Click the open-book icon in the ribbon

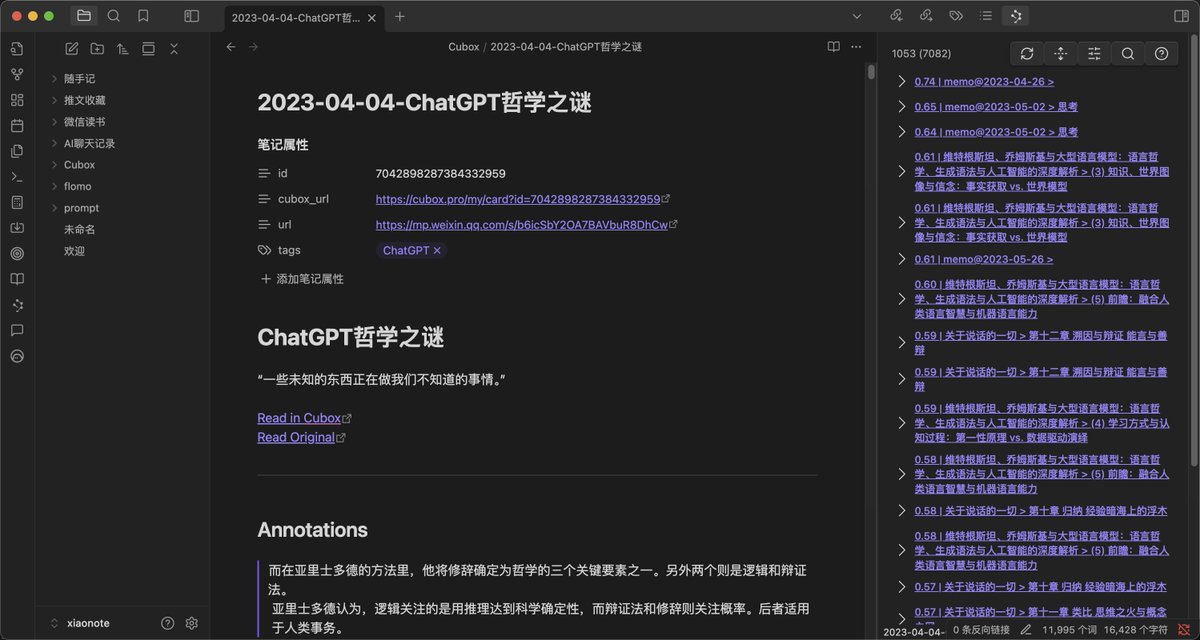(17, 279)
